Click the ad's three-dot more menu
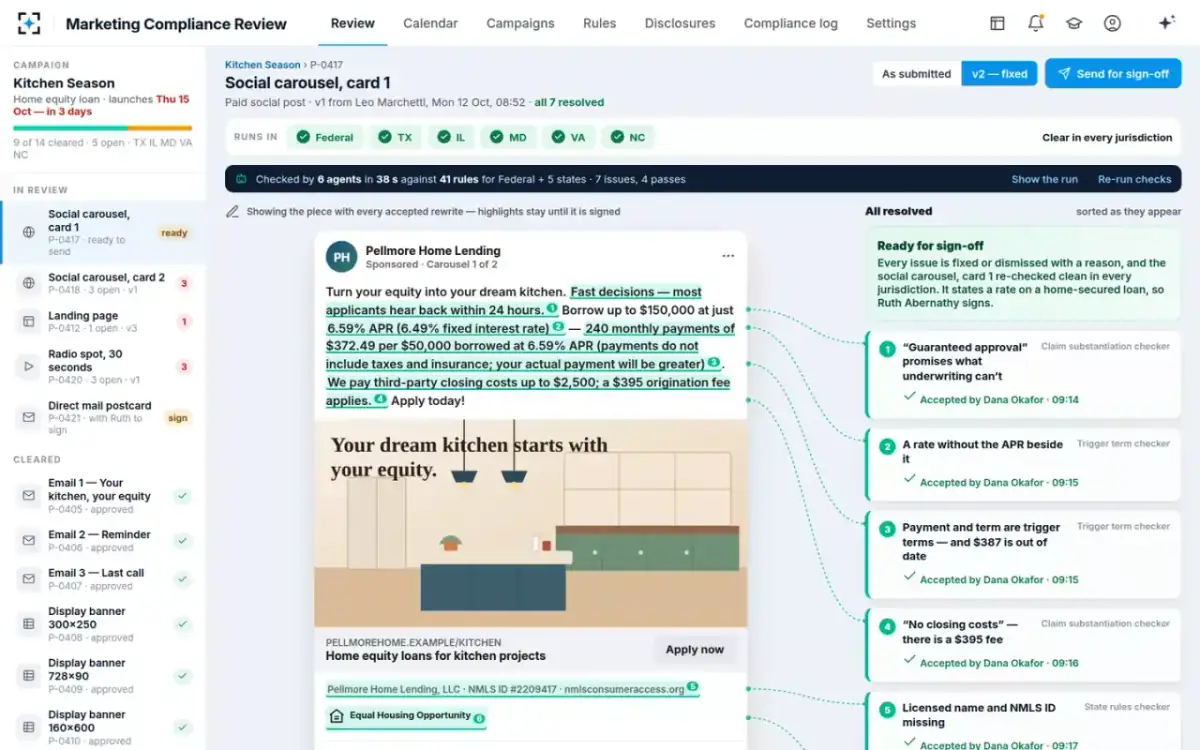This screenshot has width=1200, height=750. click(728, 256)
